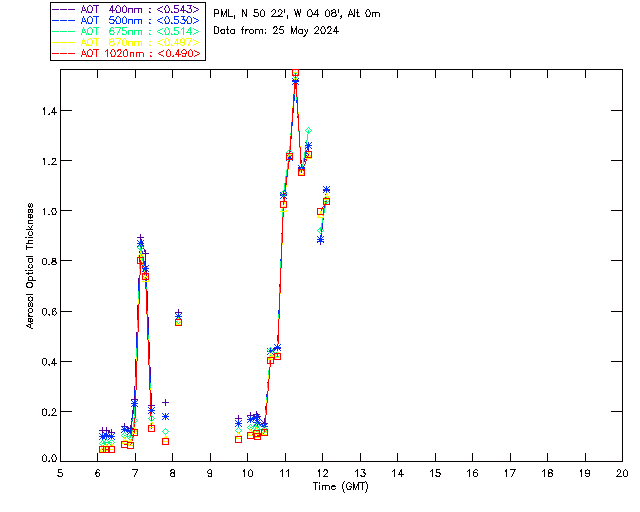The width and height of the screenshot is (640, 512).
Task: Click the 'Data from: 25 May 2024' text
Action: [276, 31]
